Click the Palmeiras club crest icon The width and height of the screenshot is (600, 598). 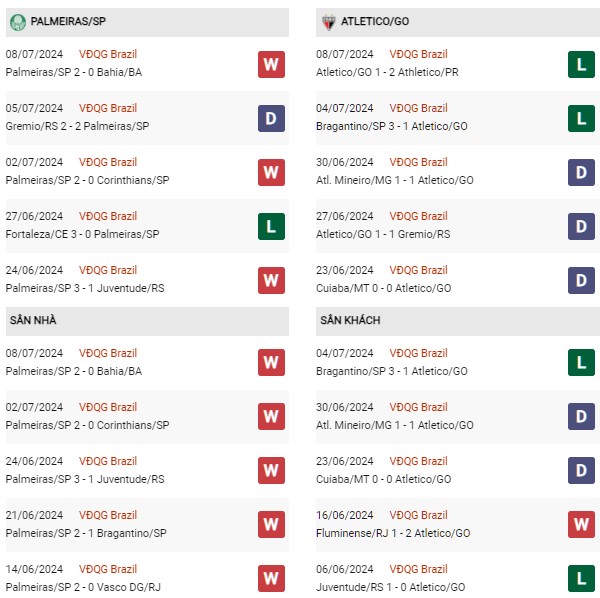[x=18, y=22]
